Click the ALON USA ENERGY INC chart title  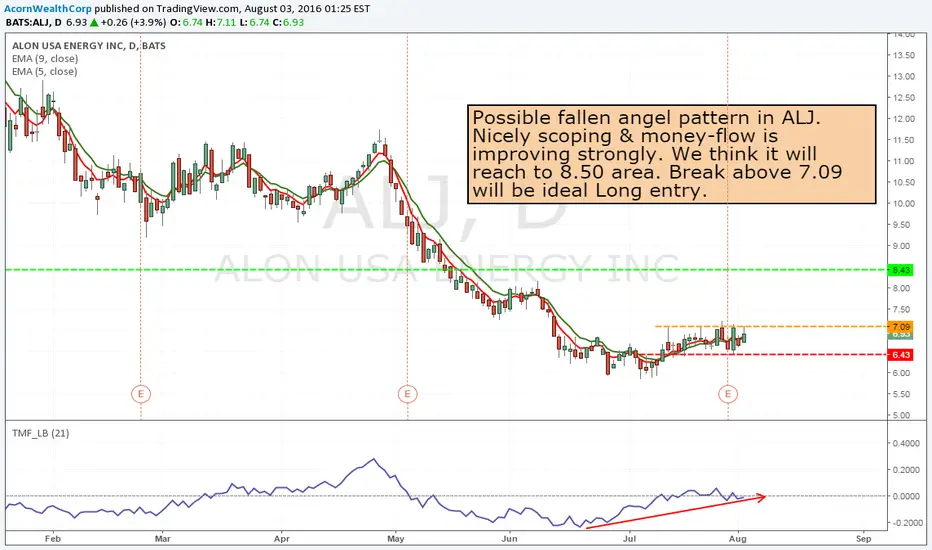coord(89,46)
